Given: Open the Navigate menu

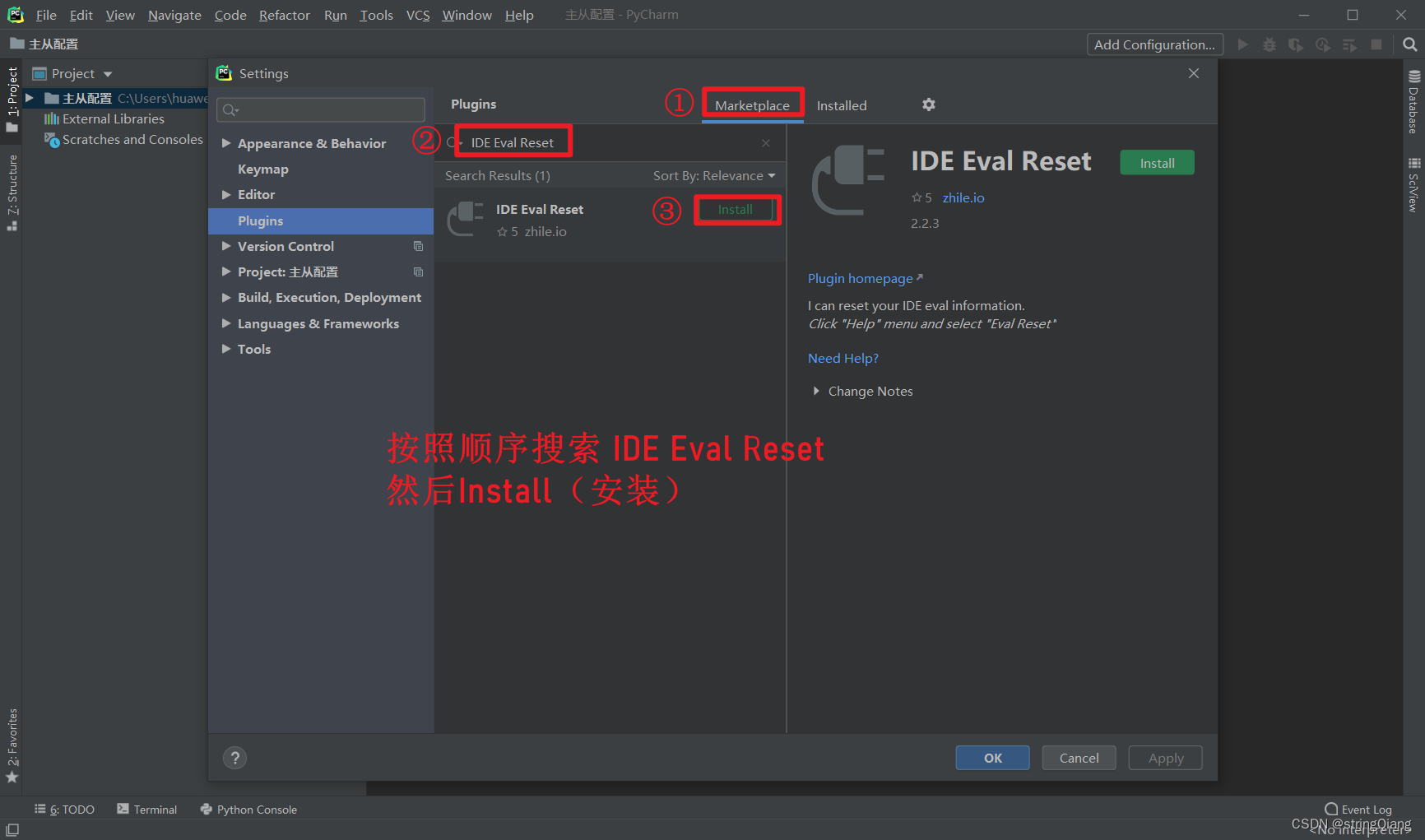Looking at the screenshot, I should tap(174, 15).
